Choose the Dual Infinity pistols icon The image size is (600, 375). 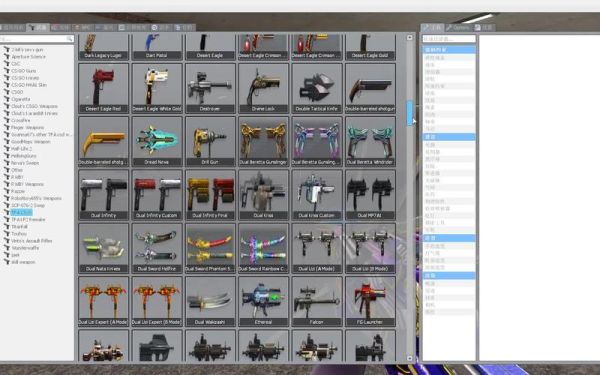[x=103, y=195]
